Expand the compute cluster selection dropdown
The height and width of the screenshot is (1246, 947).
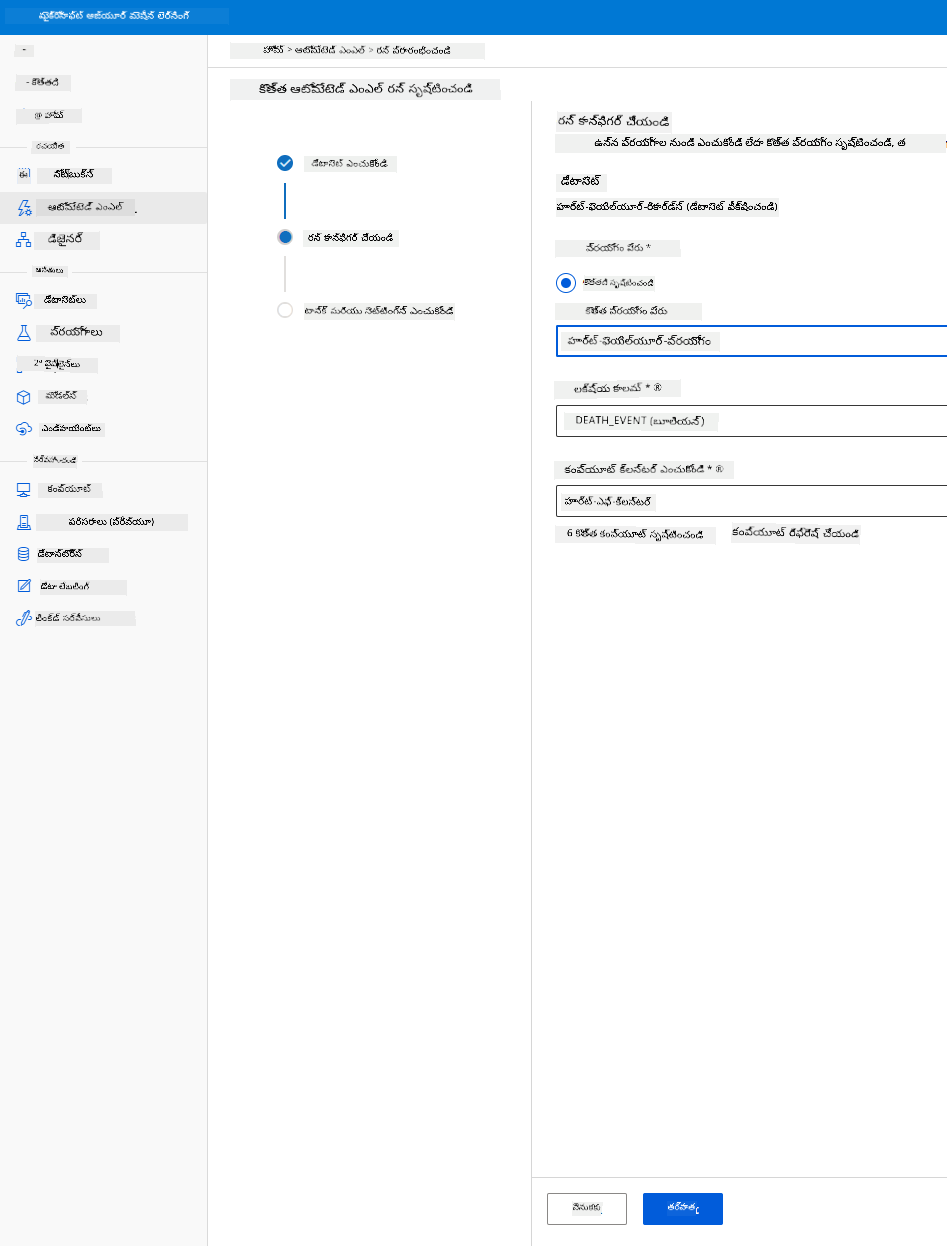[x=751, y=500]
